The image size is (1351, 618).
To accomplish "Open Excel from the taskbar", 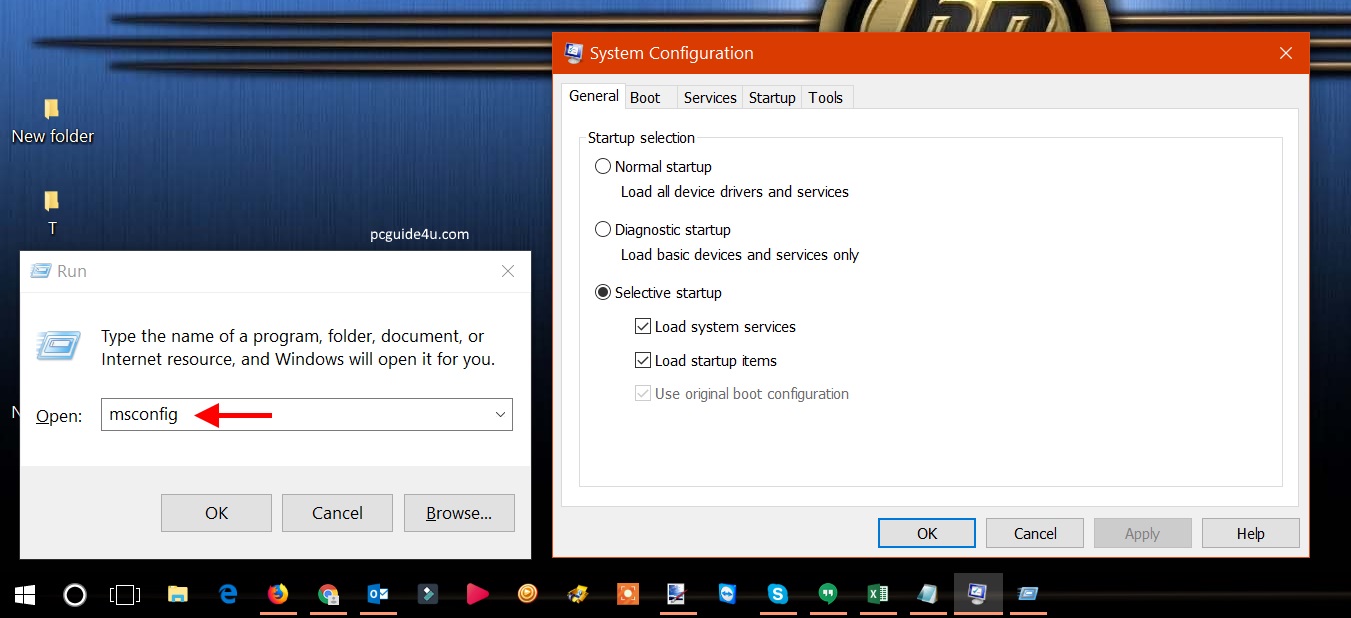I will [877, 594].
